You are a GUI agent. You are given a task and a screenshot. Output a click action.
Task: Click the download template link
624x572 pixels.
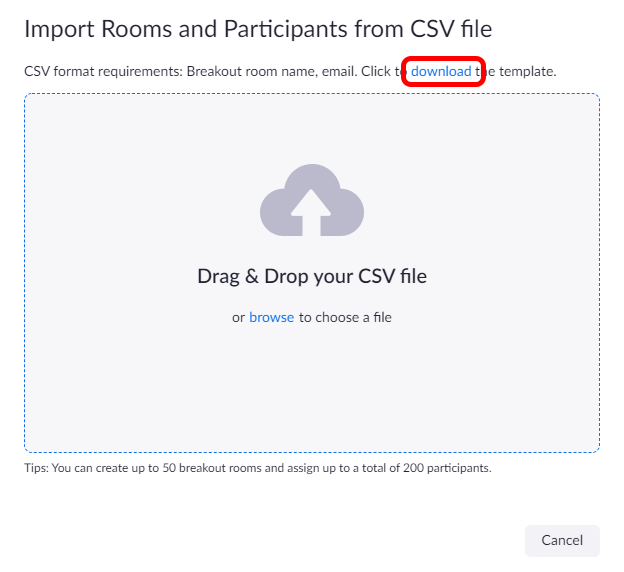(x=441, y=72)
